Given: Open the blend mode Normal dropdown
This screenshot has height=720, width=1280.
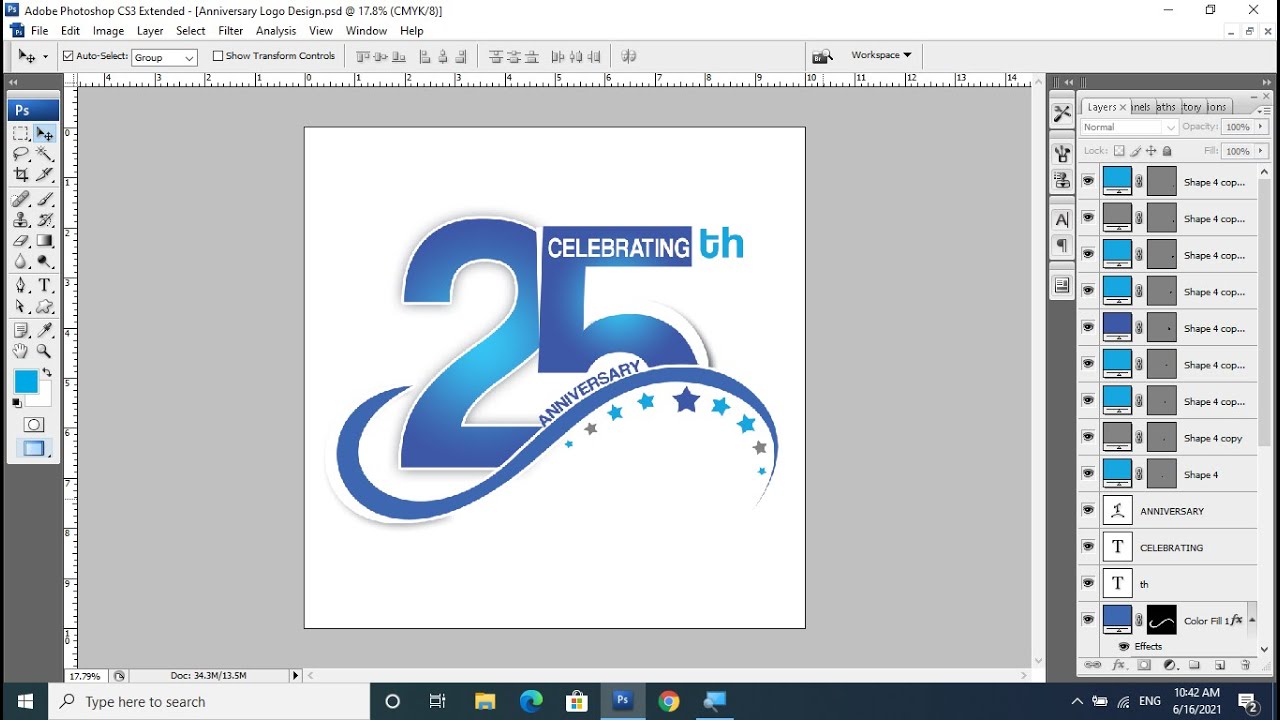Looking at the screenshot, I should [x=1129, y=127].
